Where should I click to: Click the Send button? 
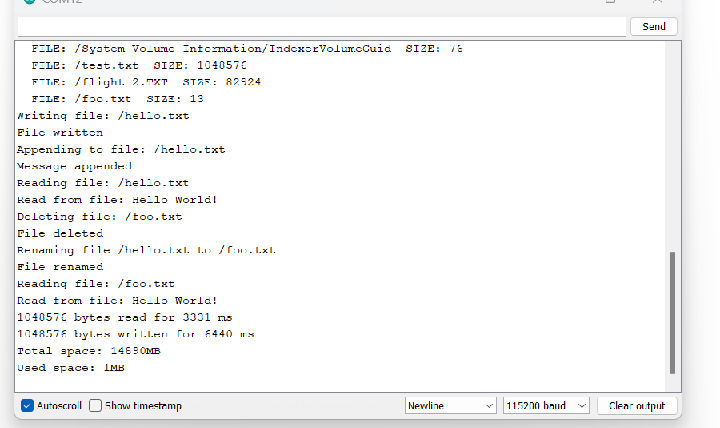pos(654,26)
